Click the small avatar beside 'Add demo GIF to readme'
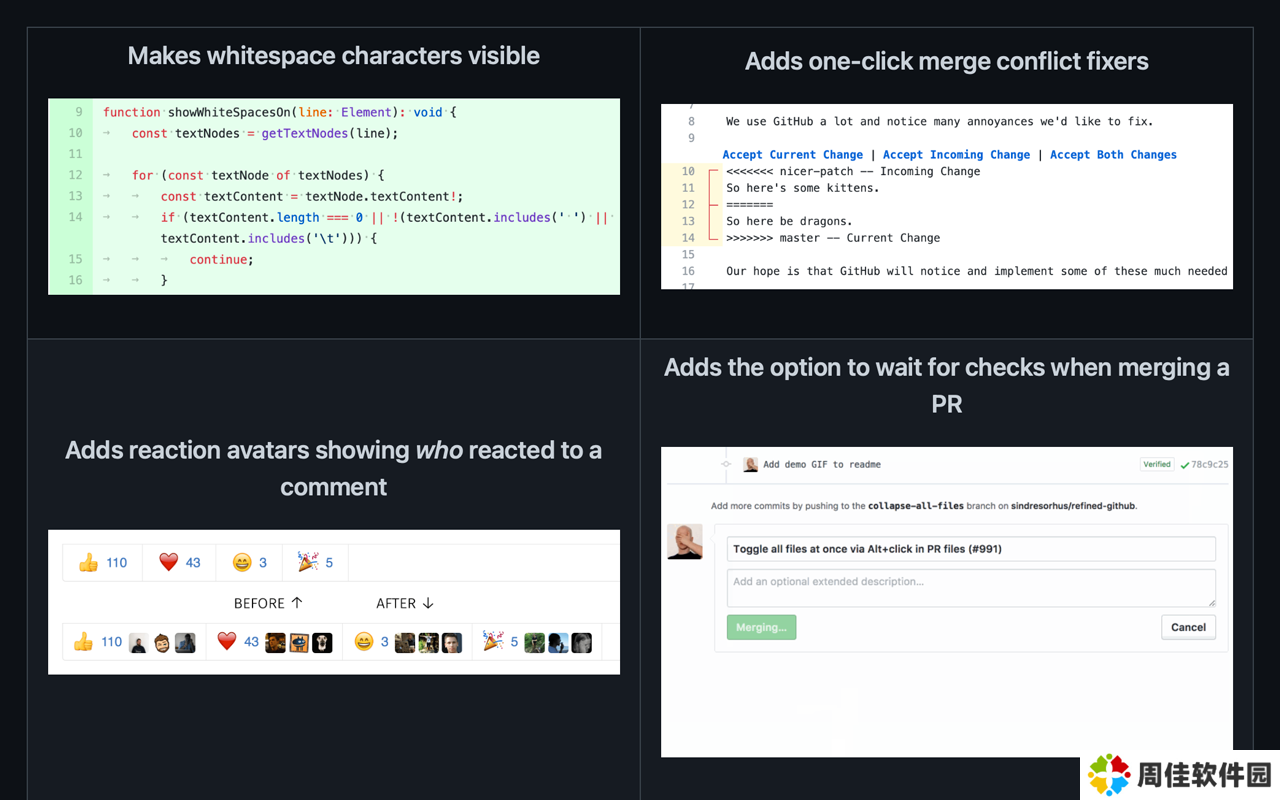This screenshot has width=1280, height=800. [x=750, y=465]
